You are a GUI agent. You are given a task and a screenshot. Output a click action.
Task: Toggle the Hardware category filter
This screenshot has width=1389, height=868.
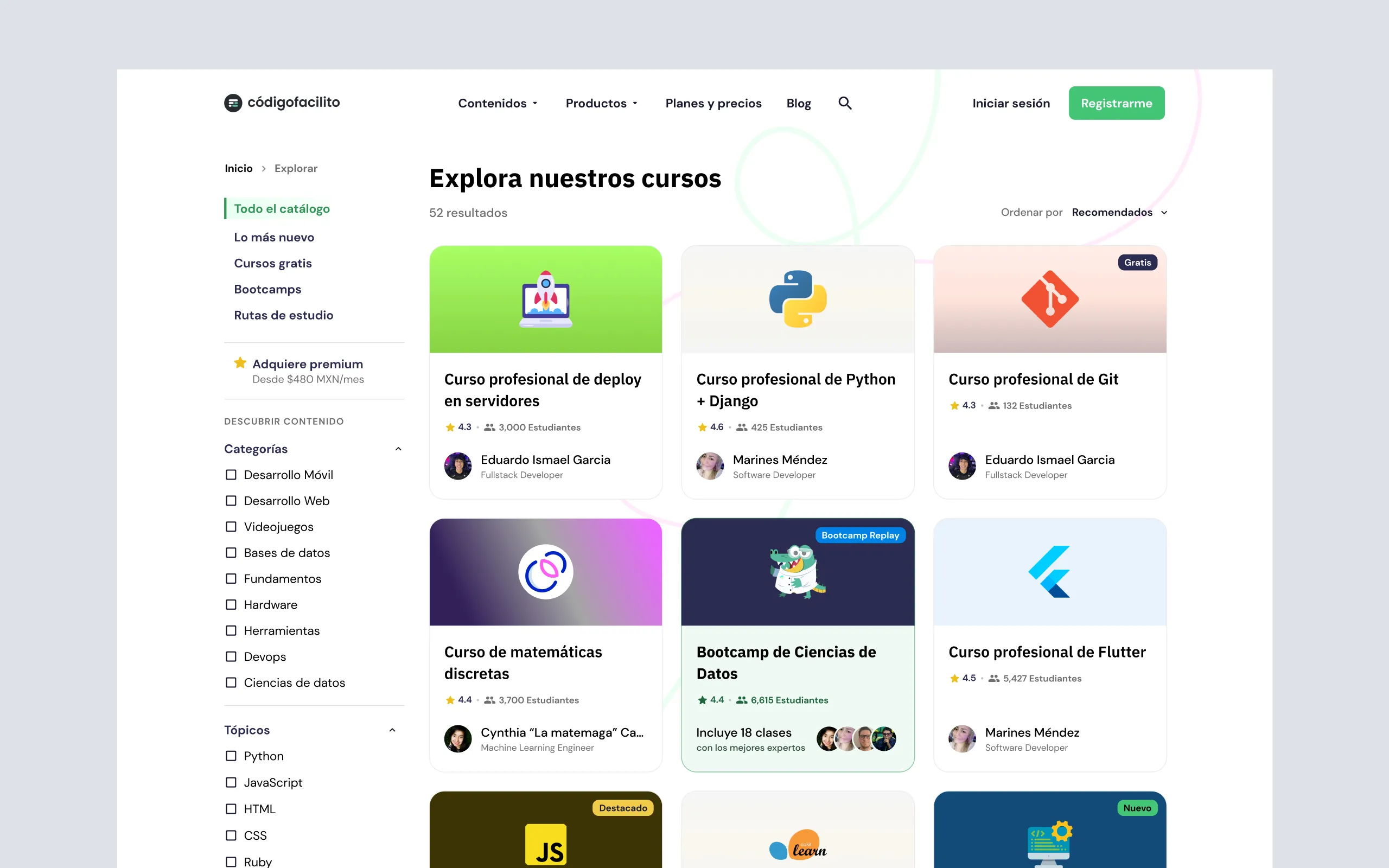point(231,604)
